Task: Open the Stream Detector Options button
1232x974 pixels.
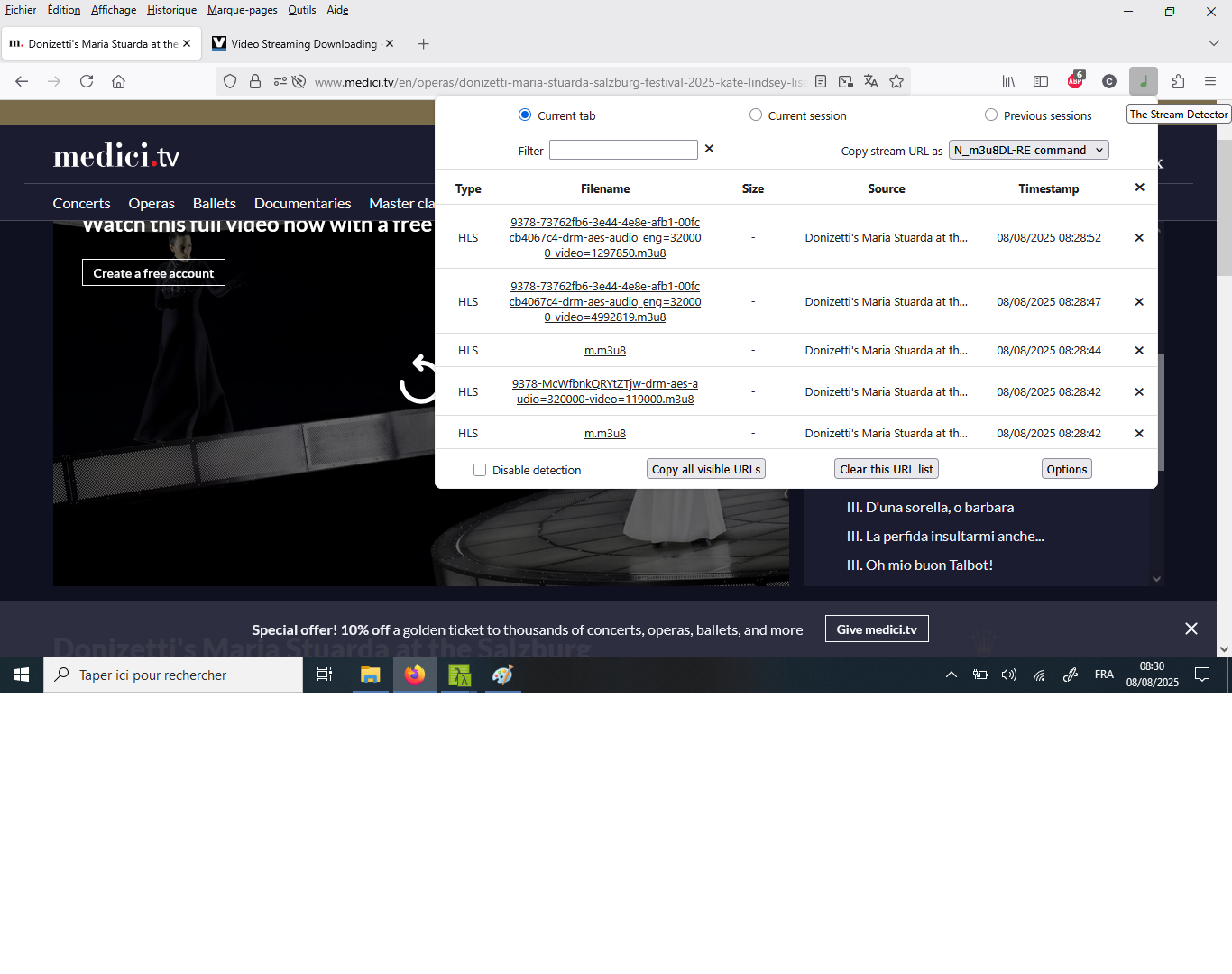Action: (x=1067, y=469)
